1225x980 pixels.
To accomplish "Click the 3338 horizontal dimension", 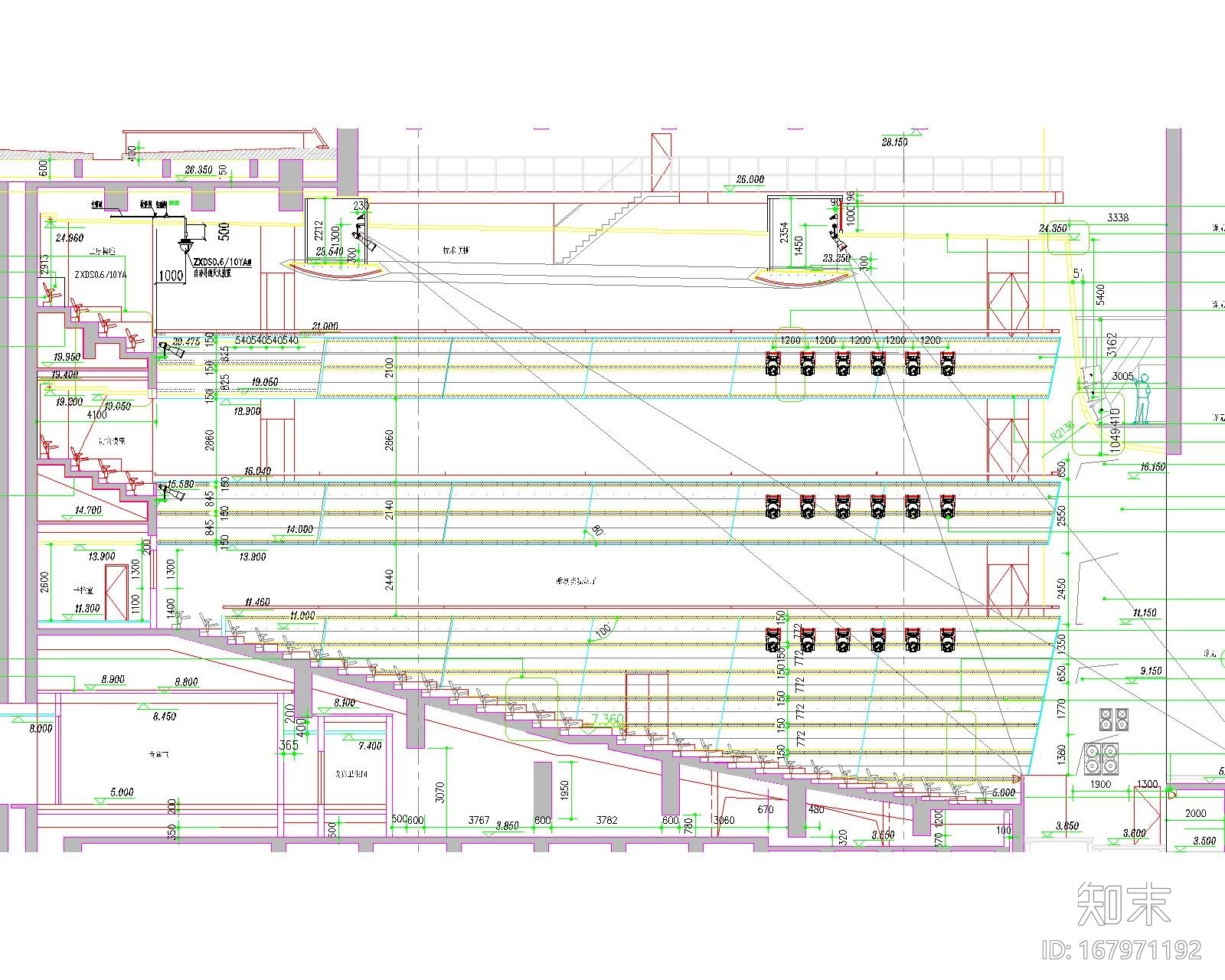I will click(x=1118, y=217).
